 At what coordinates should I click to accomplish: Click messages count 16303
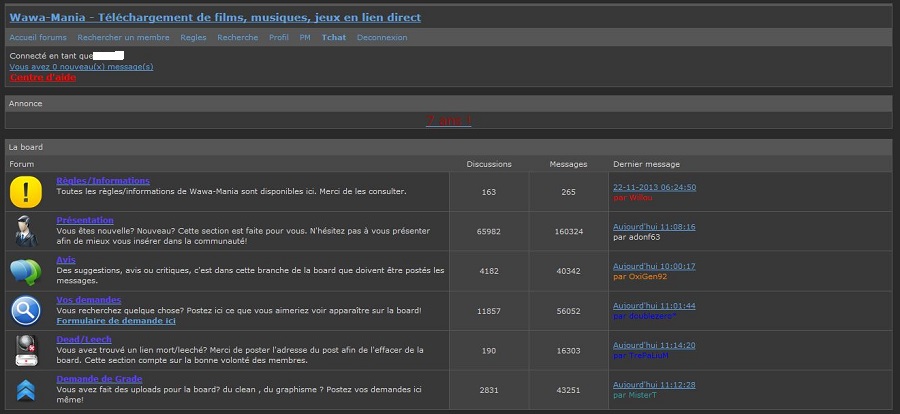(x=568, y=351)
